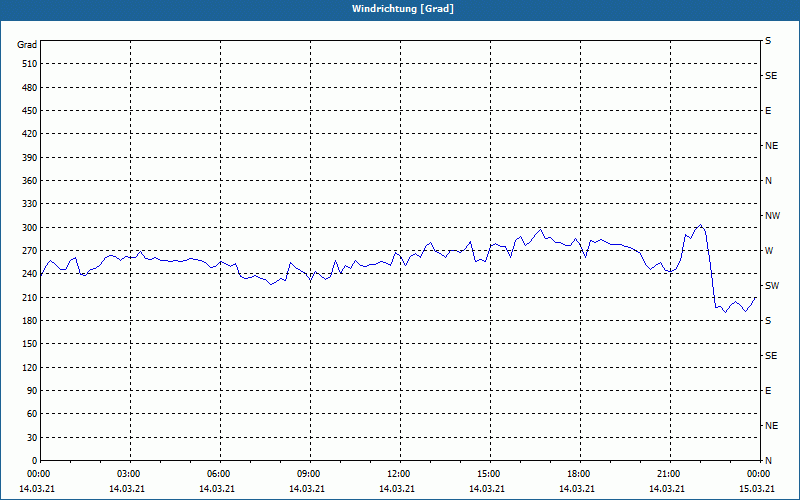Screen dimensions: 800x500
Task: Click the 'S' compass label opposite 180
Action: [x=768, y=320]
